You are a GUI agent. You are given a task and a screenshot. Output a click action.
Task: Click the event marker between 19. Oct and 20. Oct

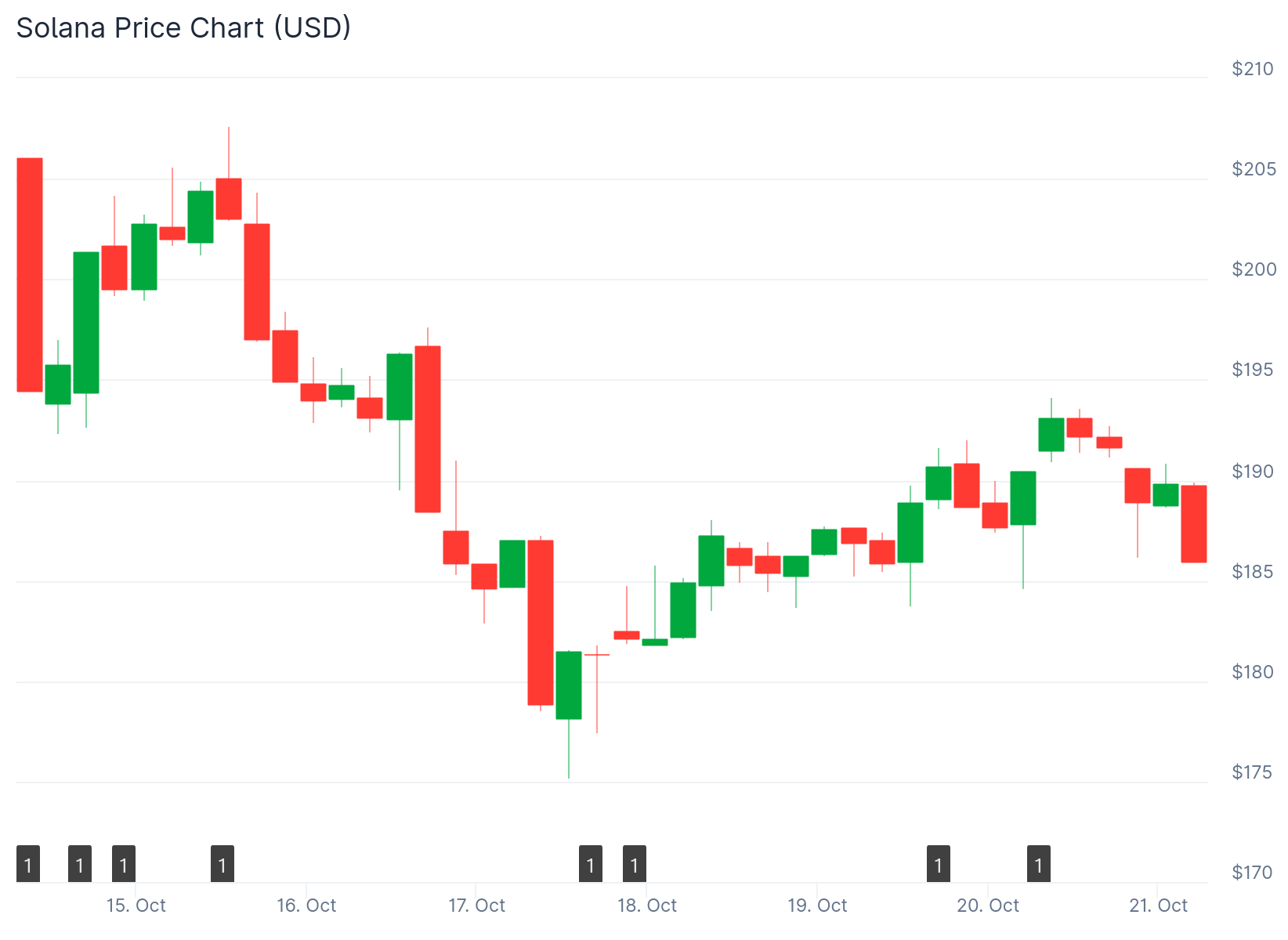(939, 864)
